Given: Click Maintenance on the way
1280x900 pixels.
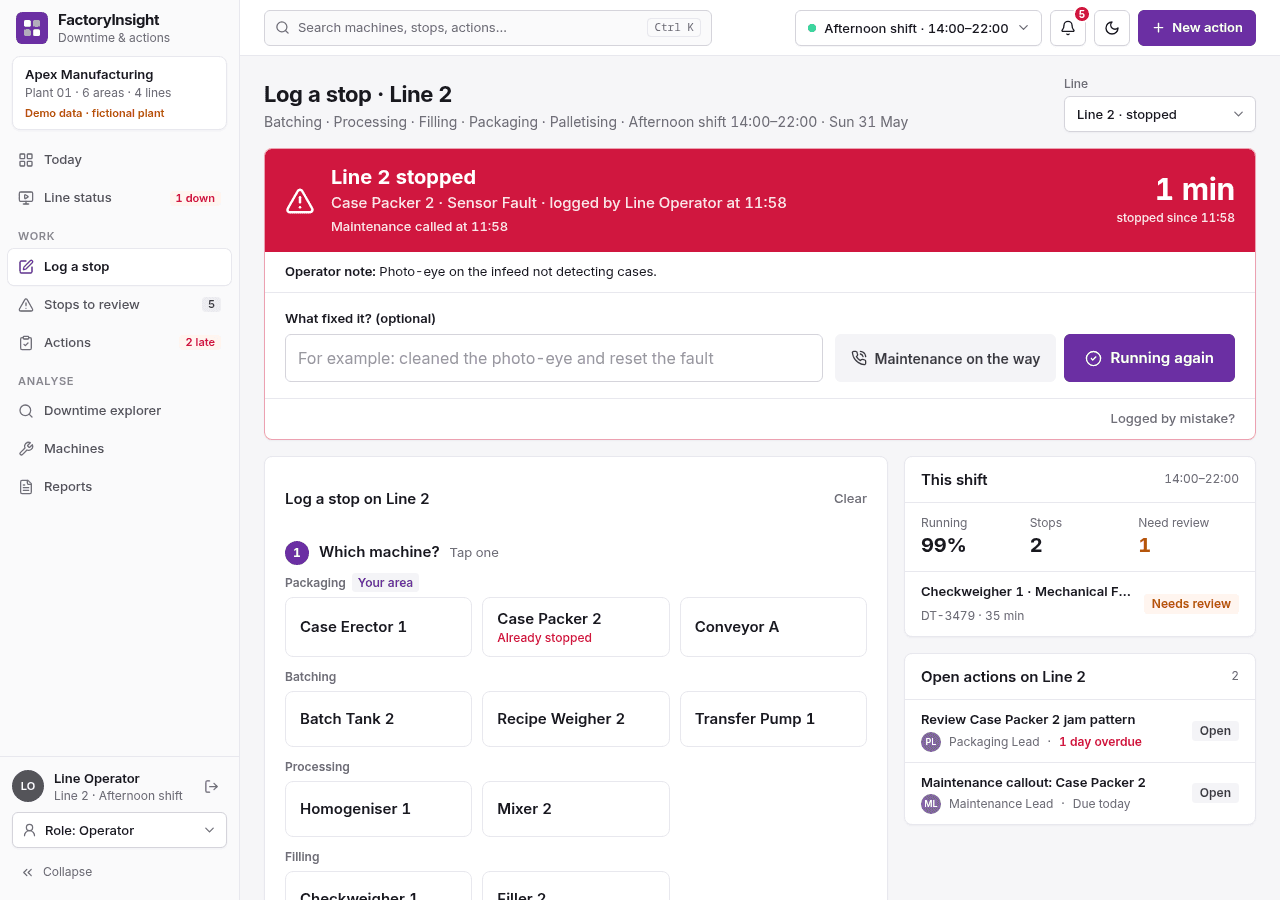Looking at the screenshot, I should (x=945, y=358).
